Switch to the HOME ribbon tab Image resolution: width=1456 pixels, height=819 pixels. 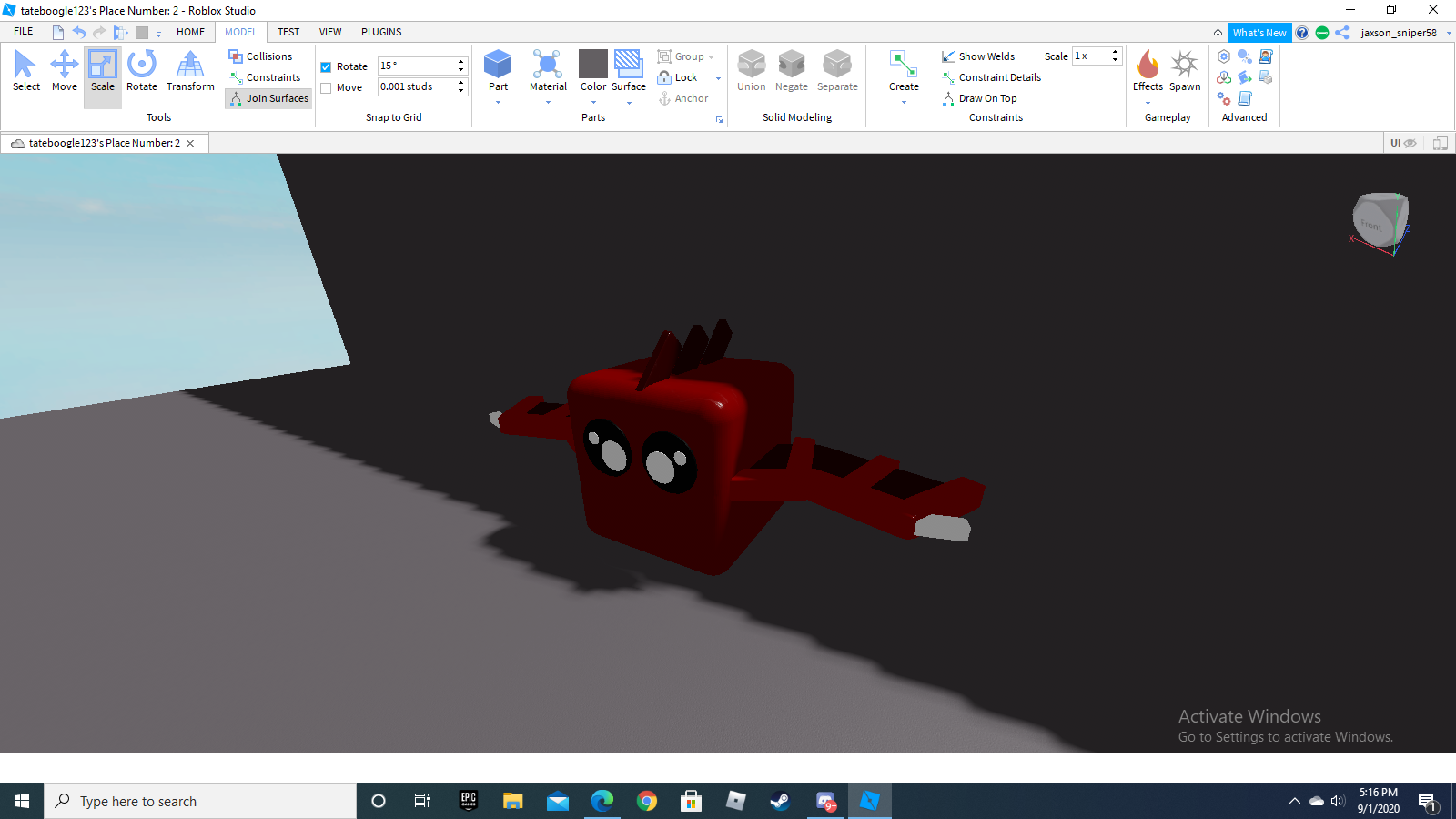[x=190, y=32]
